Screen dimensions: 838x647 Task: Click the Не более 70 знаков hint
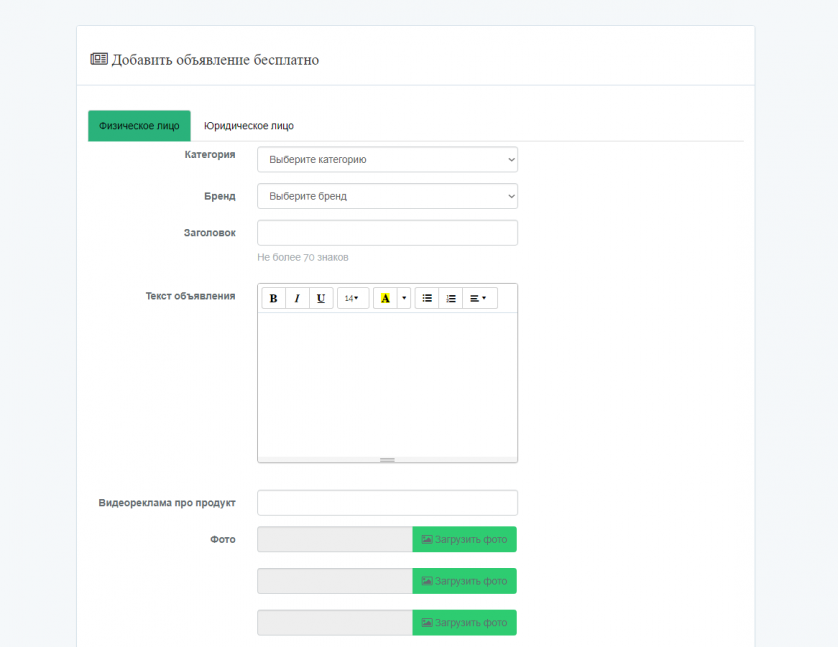click(302, 258)
